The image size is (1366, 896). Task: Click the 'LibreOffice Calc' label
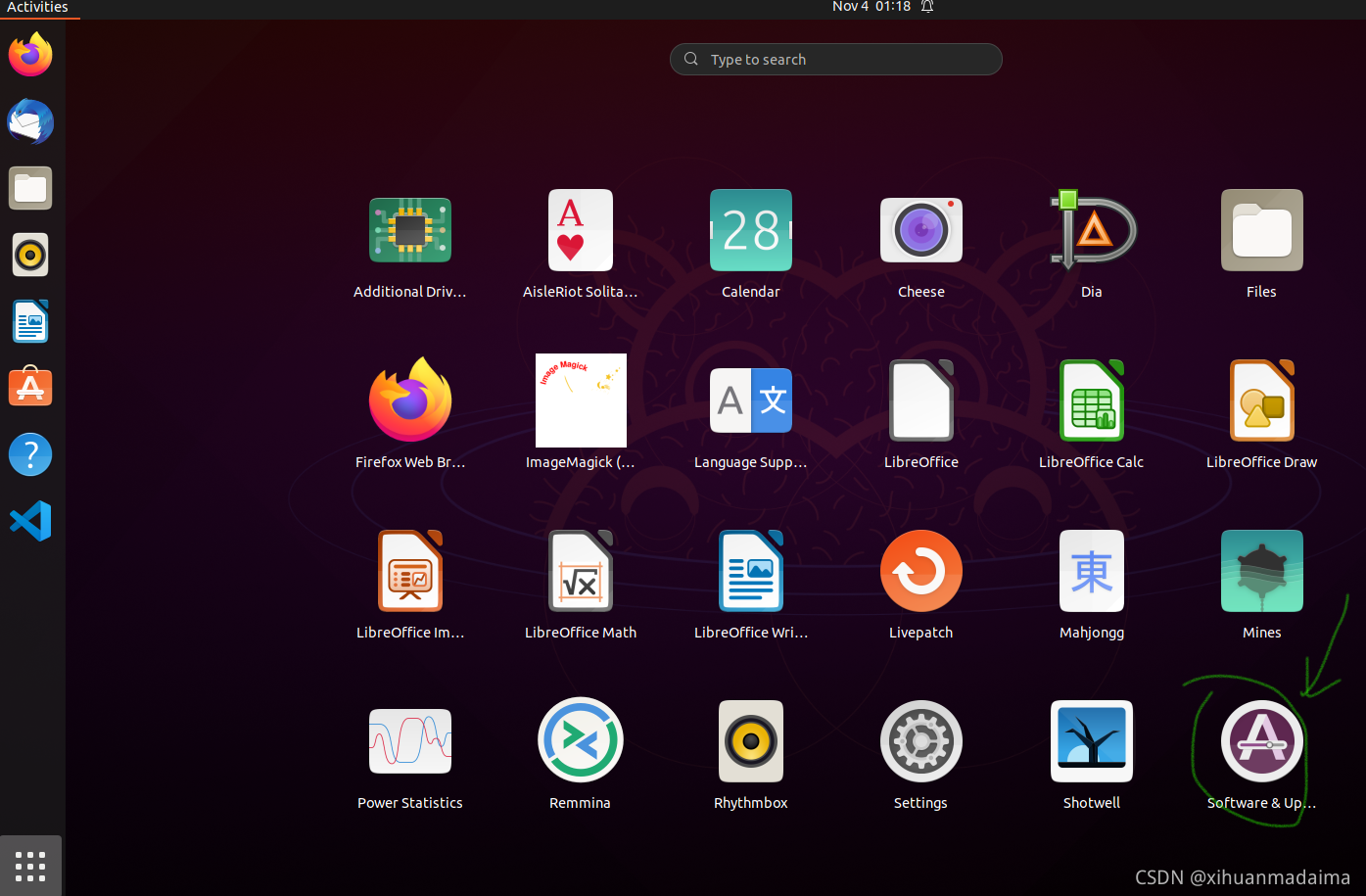(x=1092, y=462)
